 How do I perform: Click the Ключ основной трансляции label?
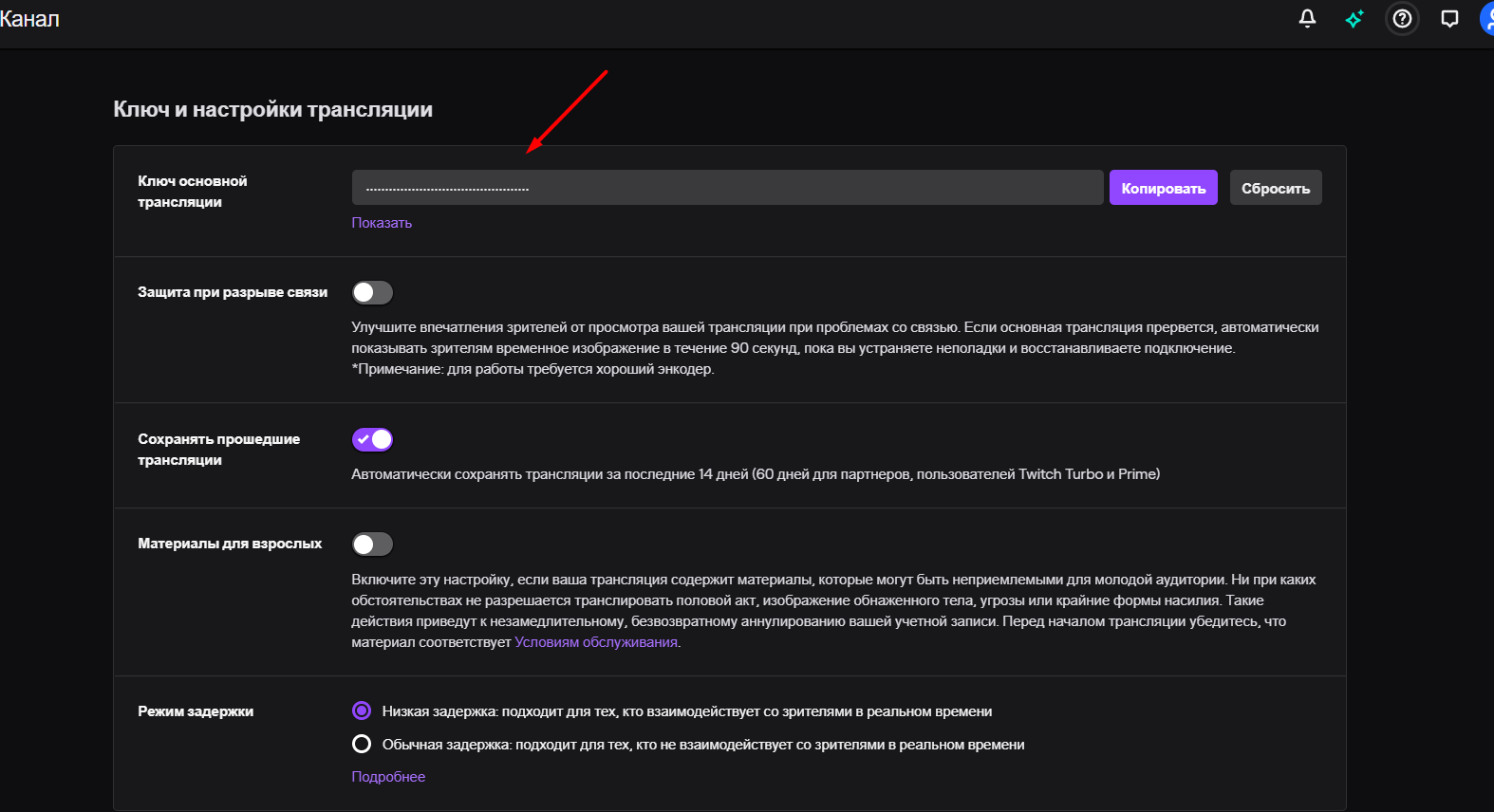193,192
